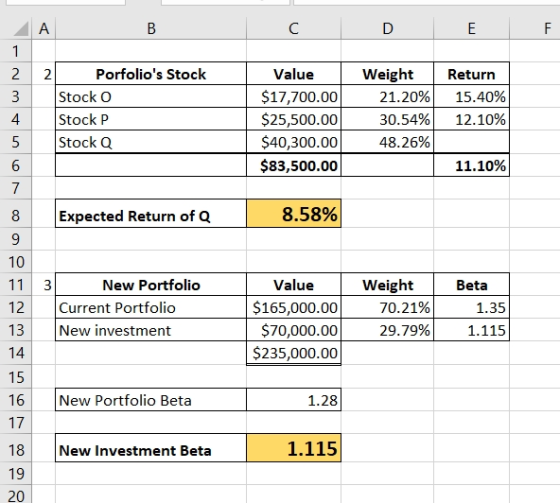This screenshot has height=503, width=560.
Task: Select the $235,000.00 total cell
Action: tap(294, 353)
